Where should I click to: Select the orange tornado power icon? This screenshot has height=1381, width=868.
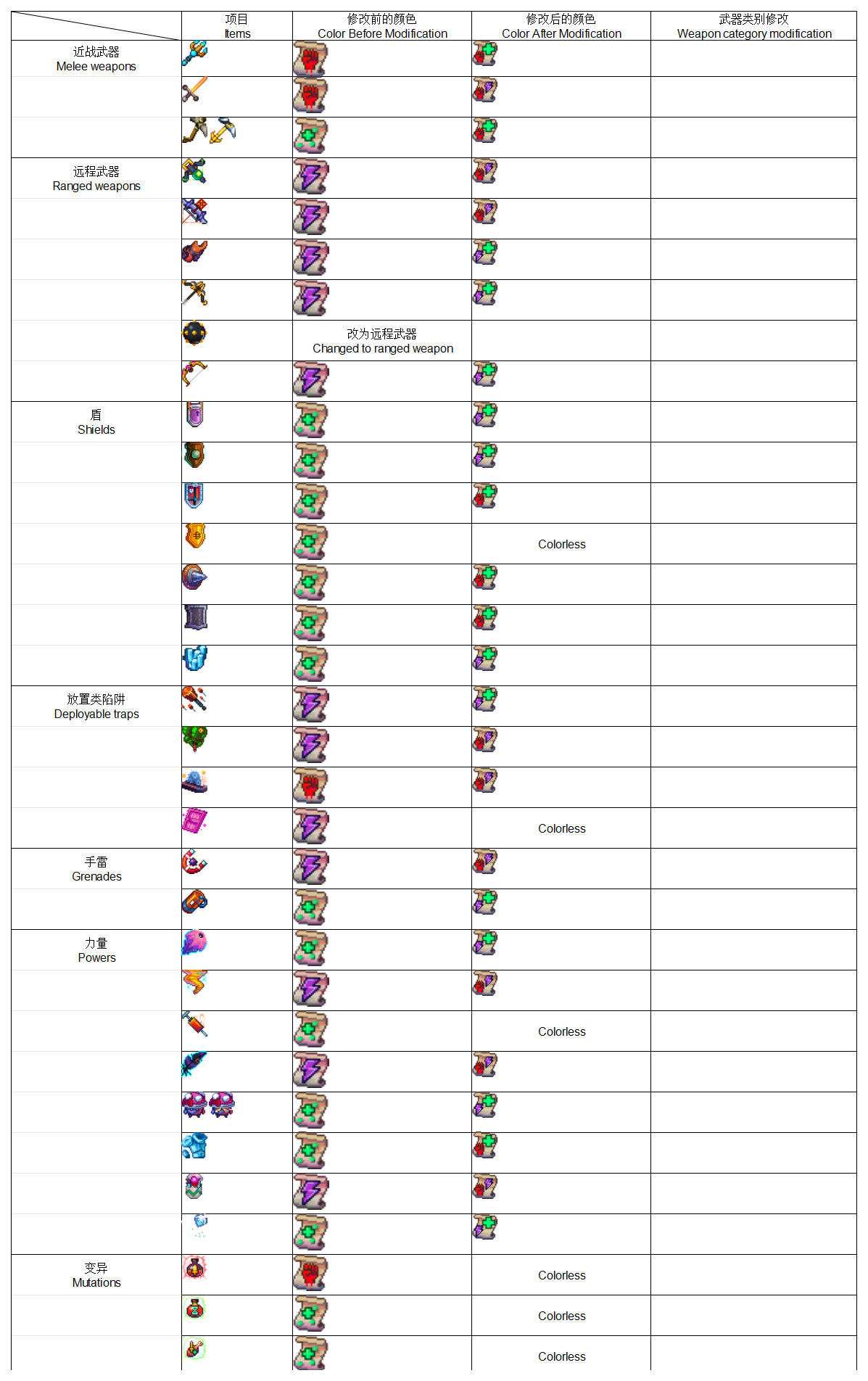click(x=194, y=983)
